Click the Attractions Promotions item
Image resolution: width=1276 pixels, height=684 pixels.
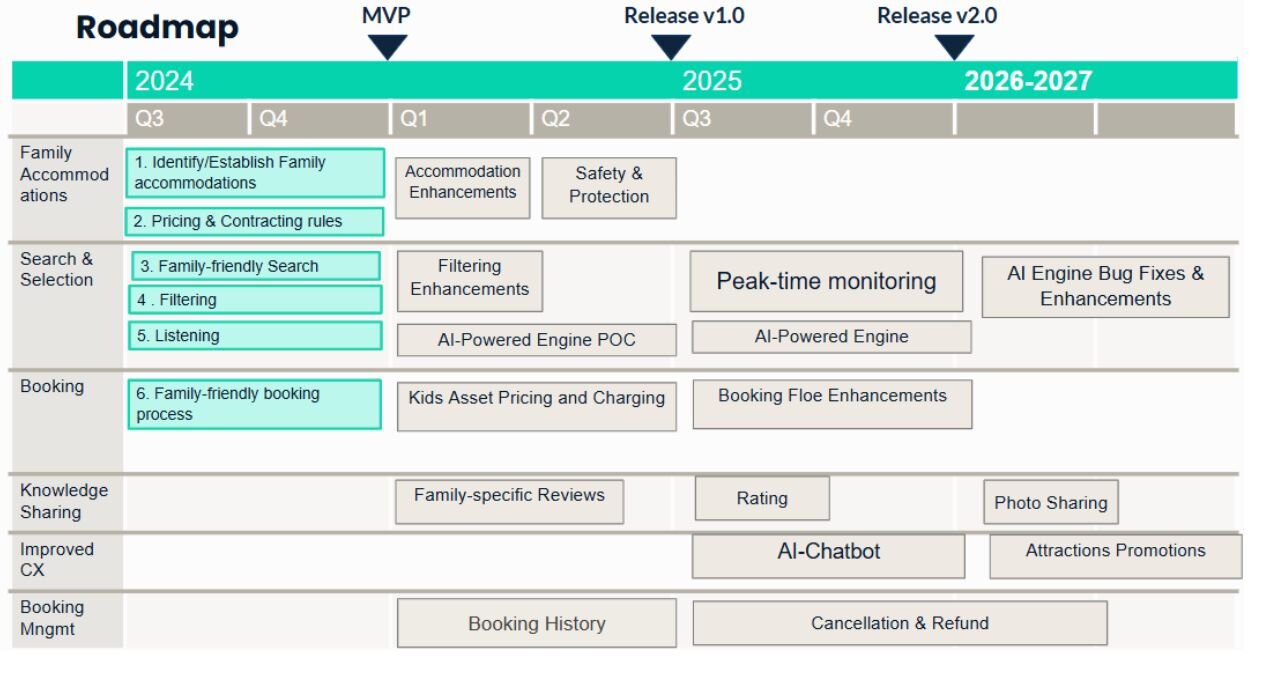click(1115, 555)
